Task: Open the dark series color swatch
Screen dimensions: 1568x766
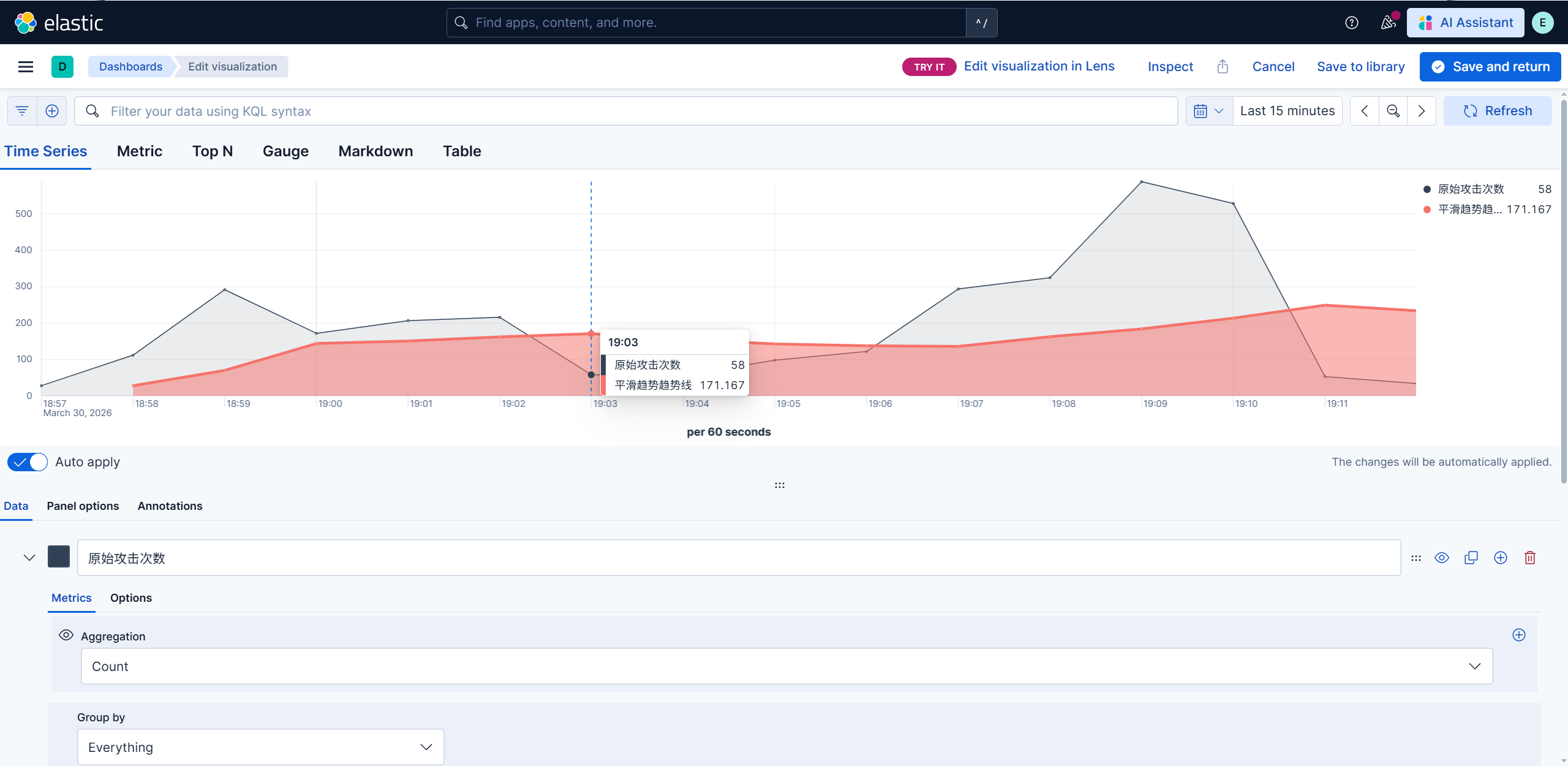Action: click(x=59, y=556)
